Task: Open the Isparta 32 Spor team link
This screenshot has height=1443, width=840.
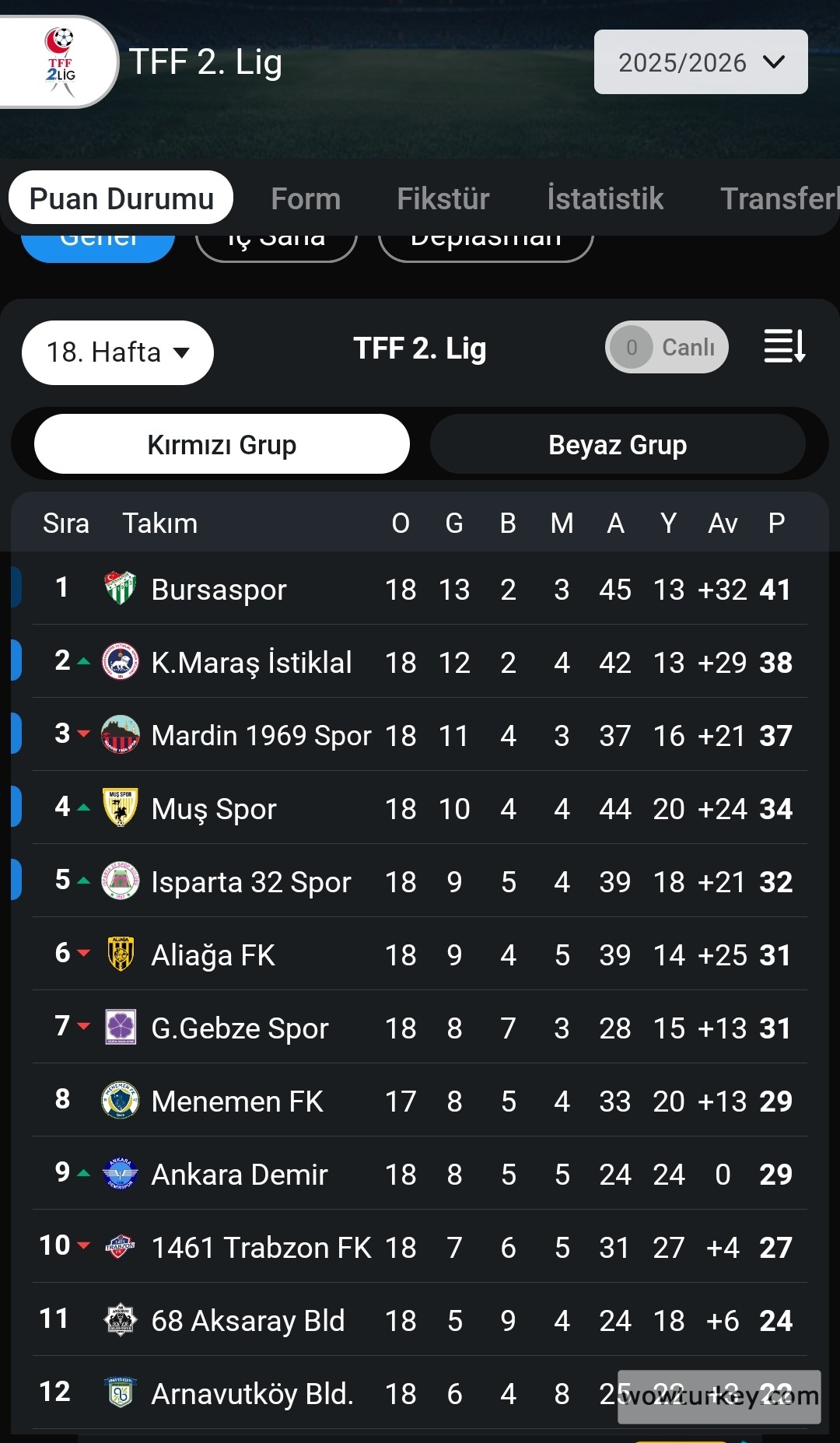Action: pyautogui.click(x=250, y=882)
